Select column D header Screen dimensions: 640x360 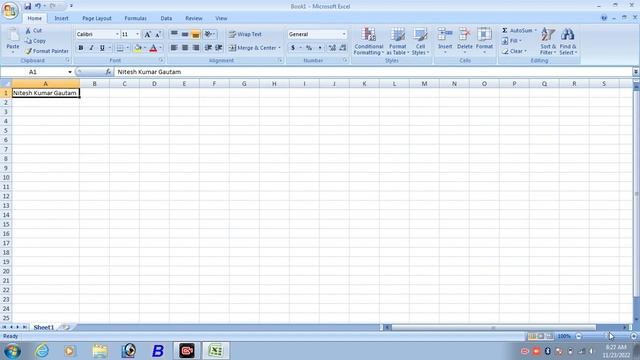point(154,84)
